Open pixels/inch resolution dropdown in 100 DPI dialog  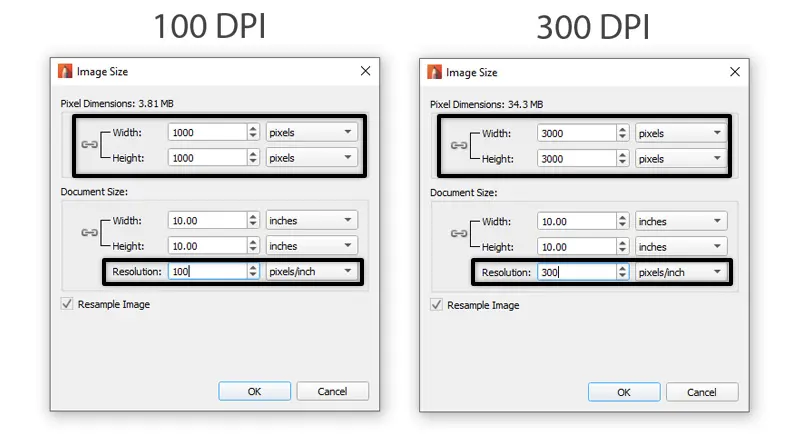tap(311, 271)
